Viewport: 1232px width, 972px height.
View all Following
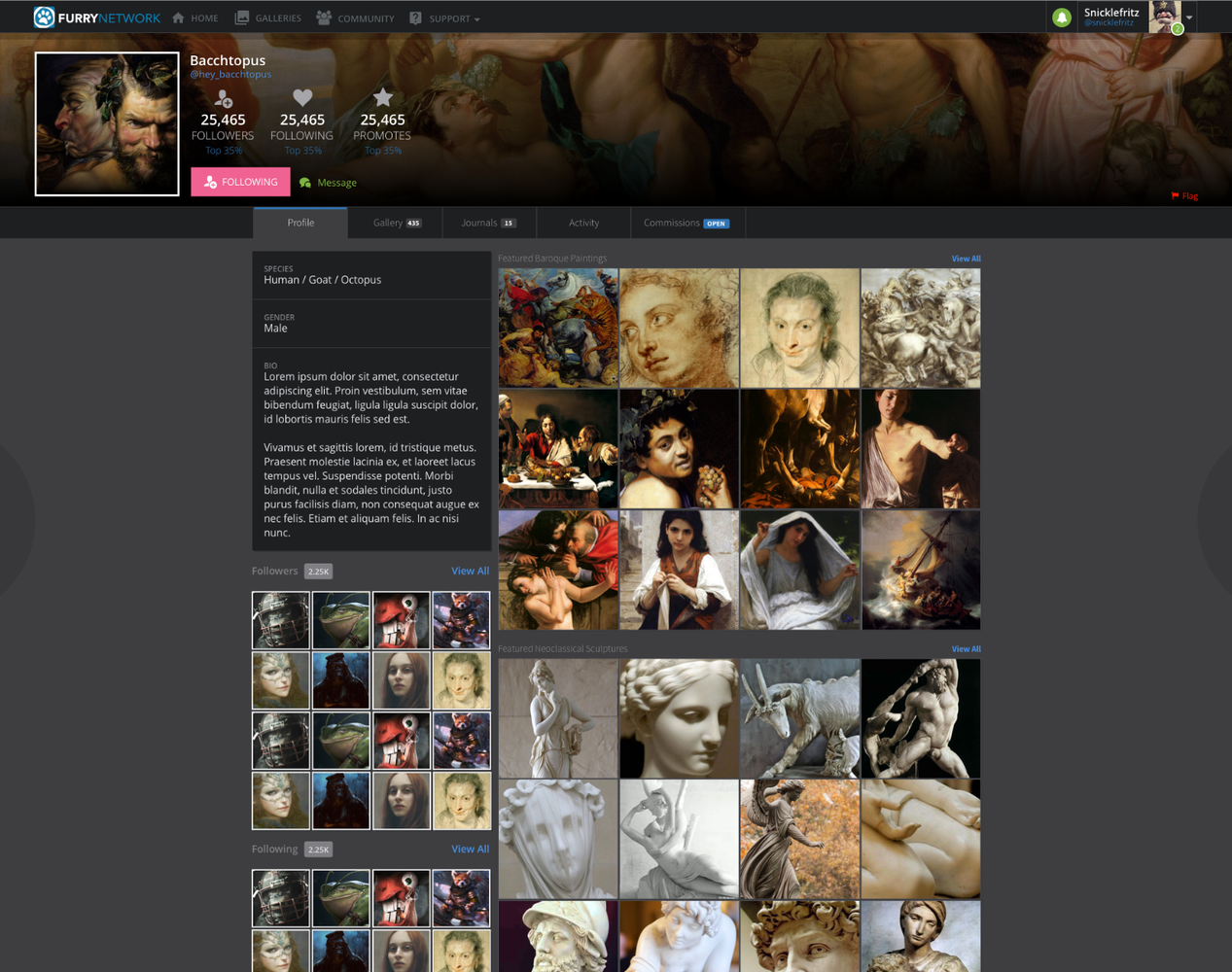point(470,850)
